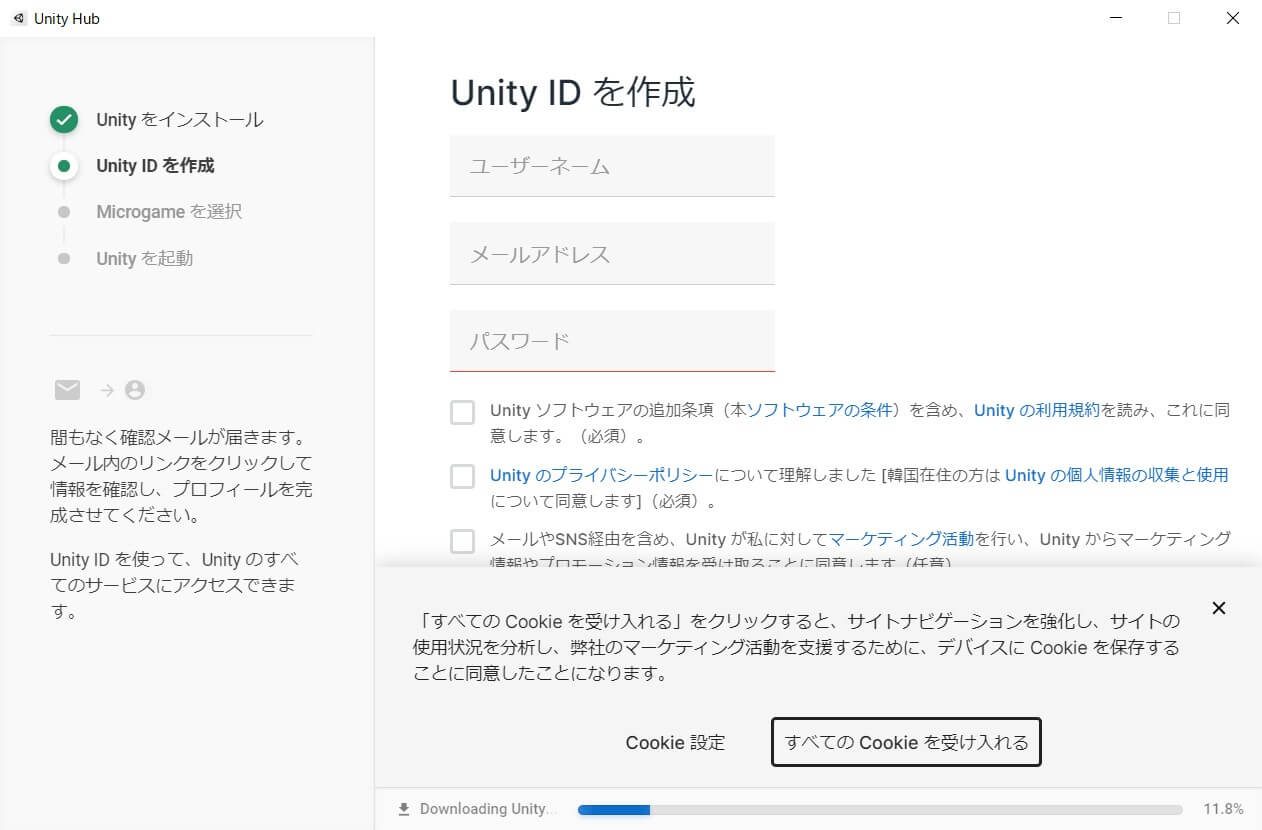Screen dimensions: 1262x830
Task: Click the ユーザーネーム input field
Action: [612, 166]
